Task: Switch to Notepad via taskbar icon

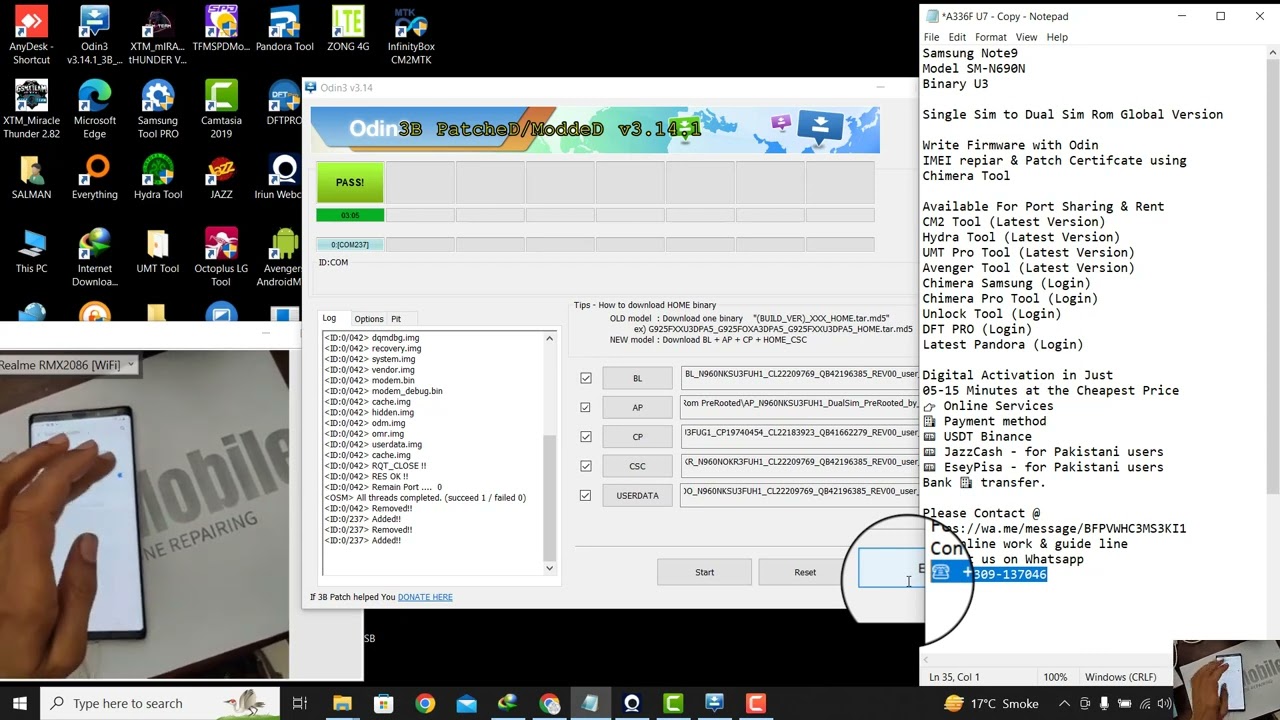Action: [x=590, y=703]
